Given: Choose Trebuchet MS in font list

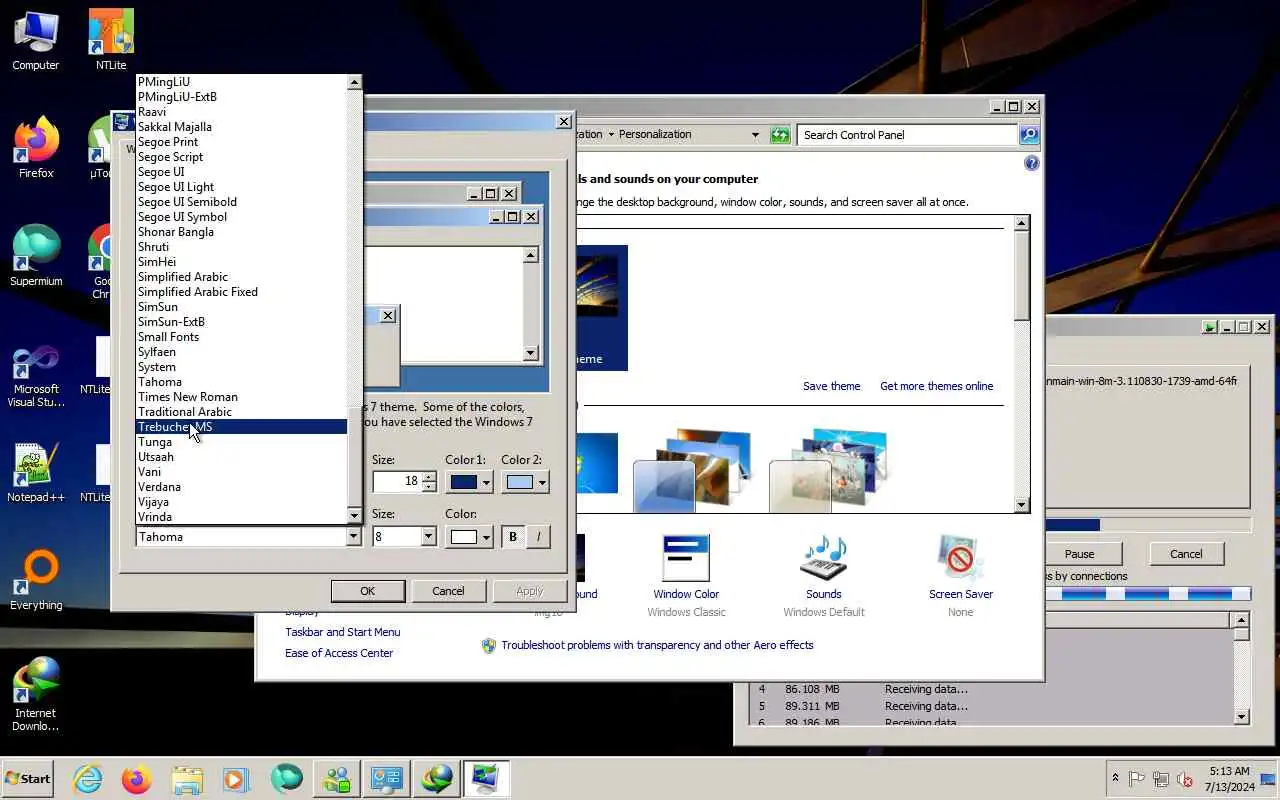Looking at the screenshot, I should click(x=241, y=427).
